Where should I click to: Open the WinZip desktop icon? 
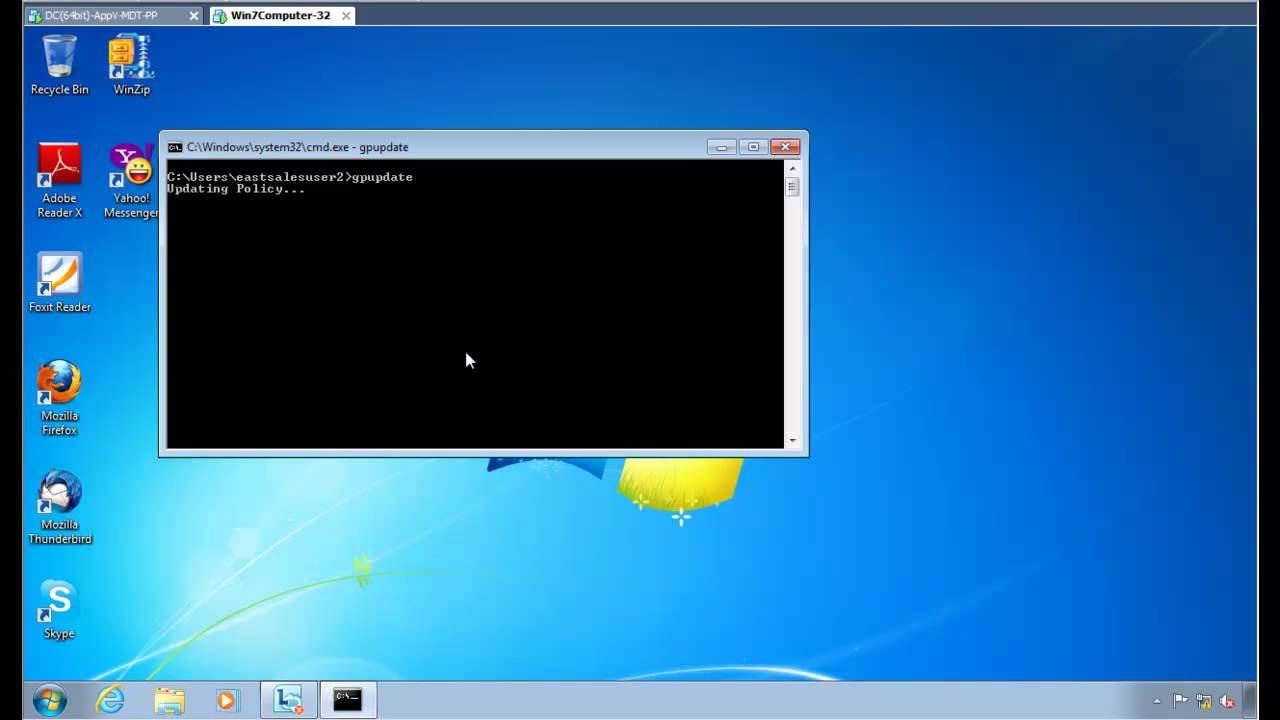point(131,65)
